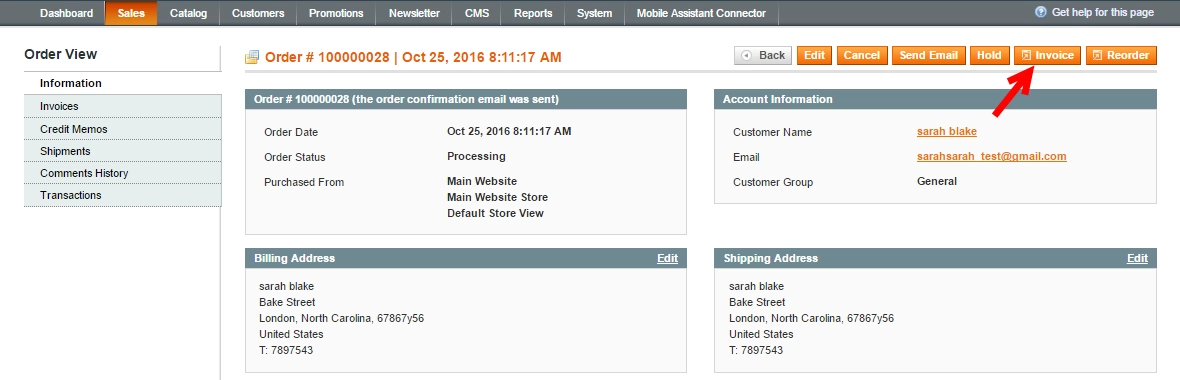The width and height of the screenshot is (1180, 380).
Task: Click United States in Billing Address
Action: (291, 334)
